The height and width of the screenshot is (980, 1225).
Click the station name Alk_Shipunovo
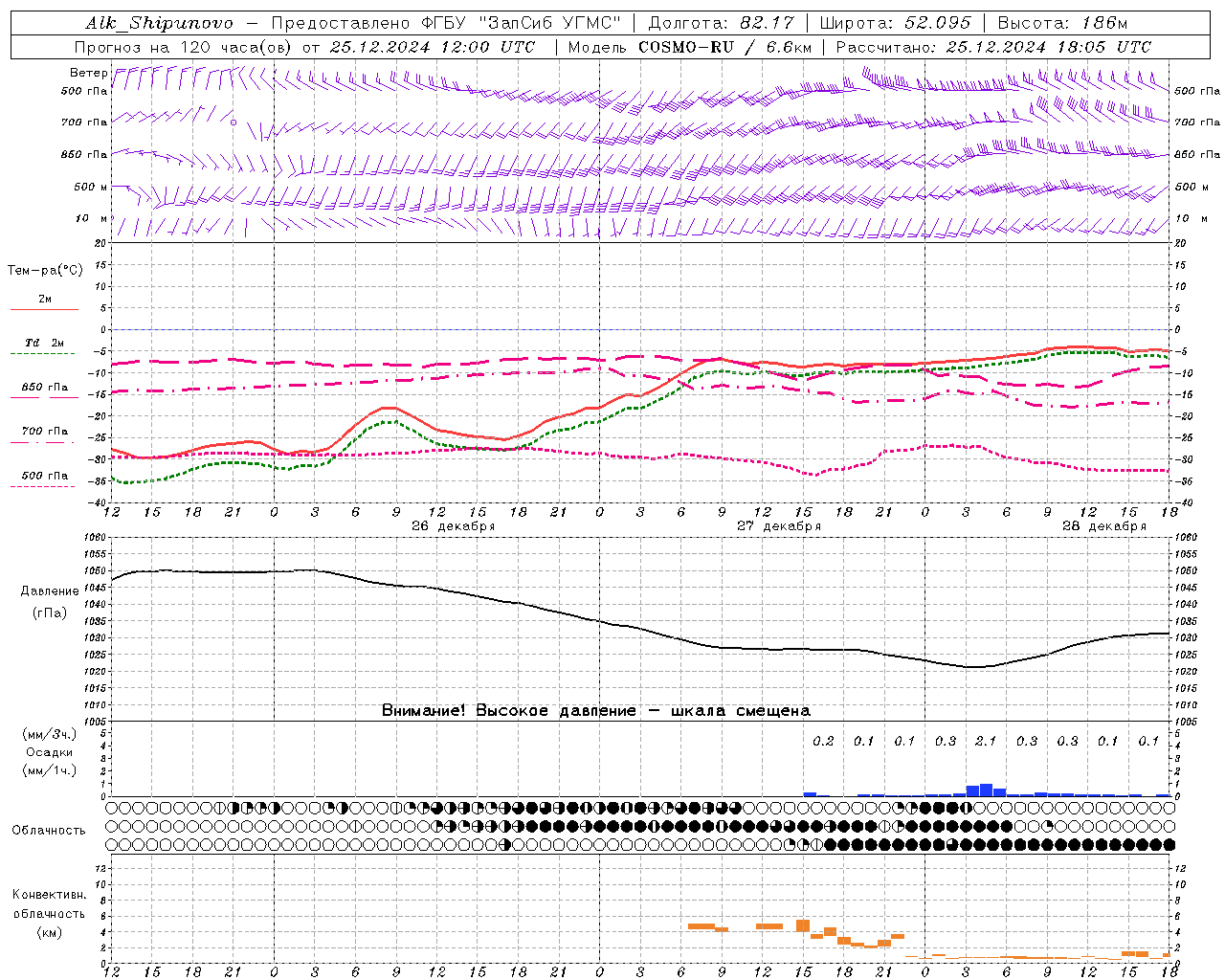pos(159,23)
